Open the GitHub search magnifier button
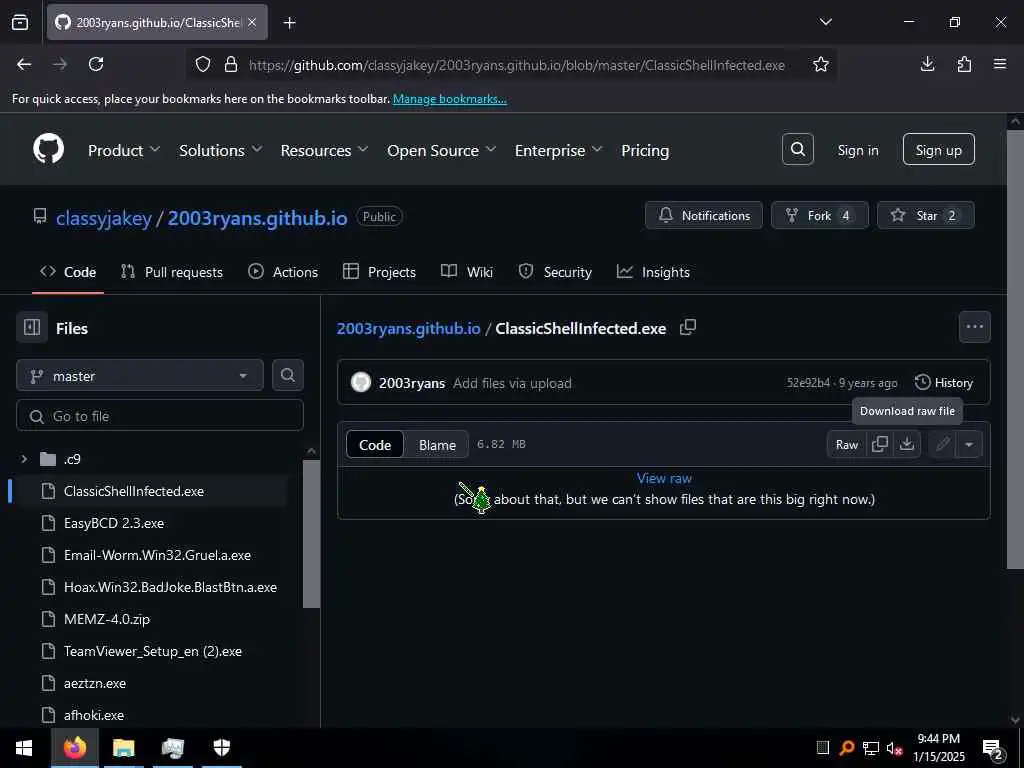 [x=797, y=150]
